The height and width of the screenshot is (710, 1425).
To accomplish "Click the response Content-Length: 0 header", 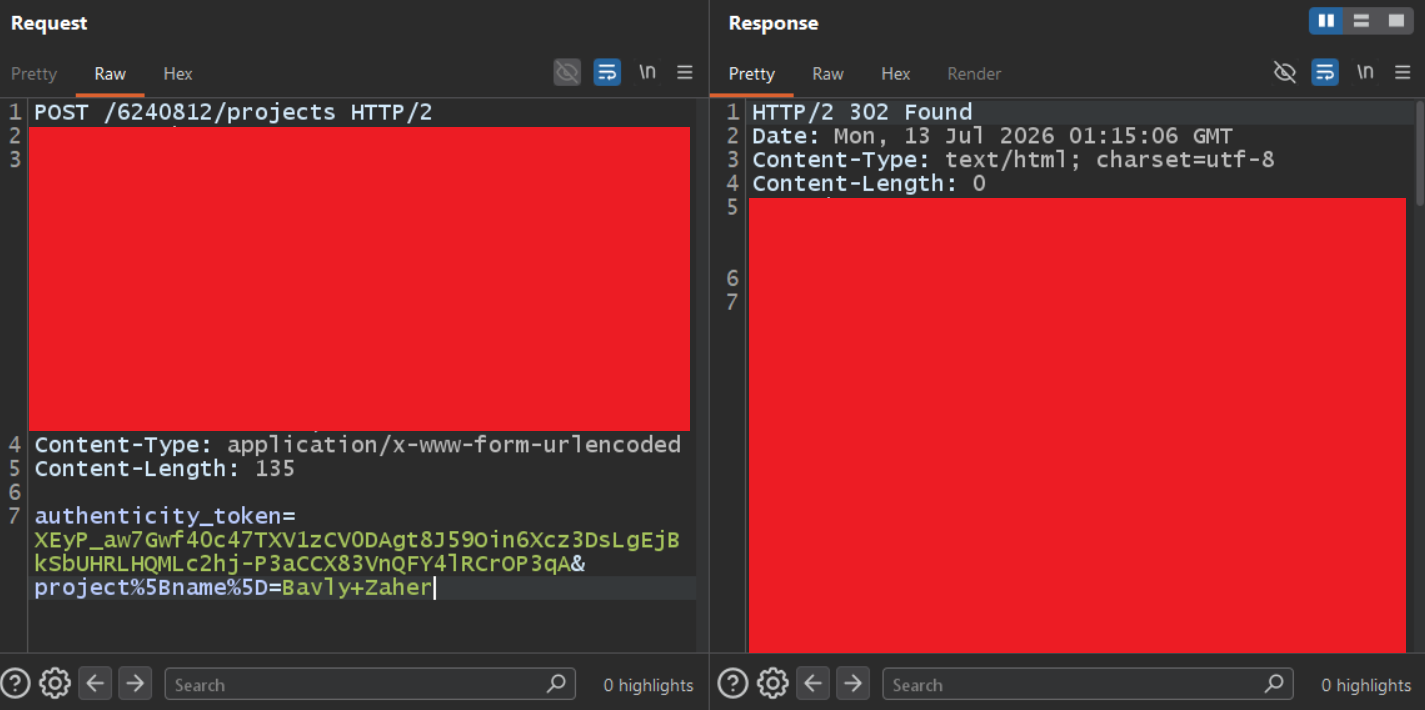I will point(869,184).
